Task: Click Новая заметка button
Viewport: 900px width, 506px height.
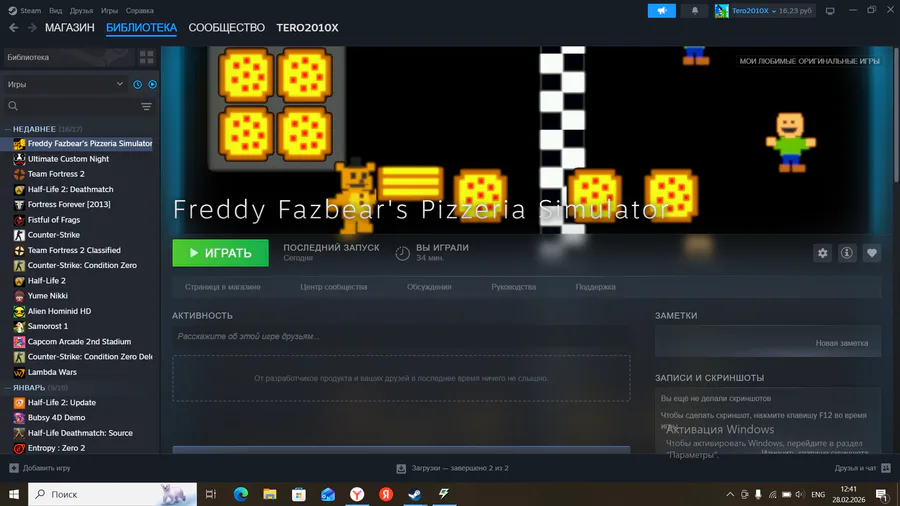Action: pyautogui.click(x=841, y=343)
